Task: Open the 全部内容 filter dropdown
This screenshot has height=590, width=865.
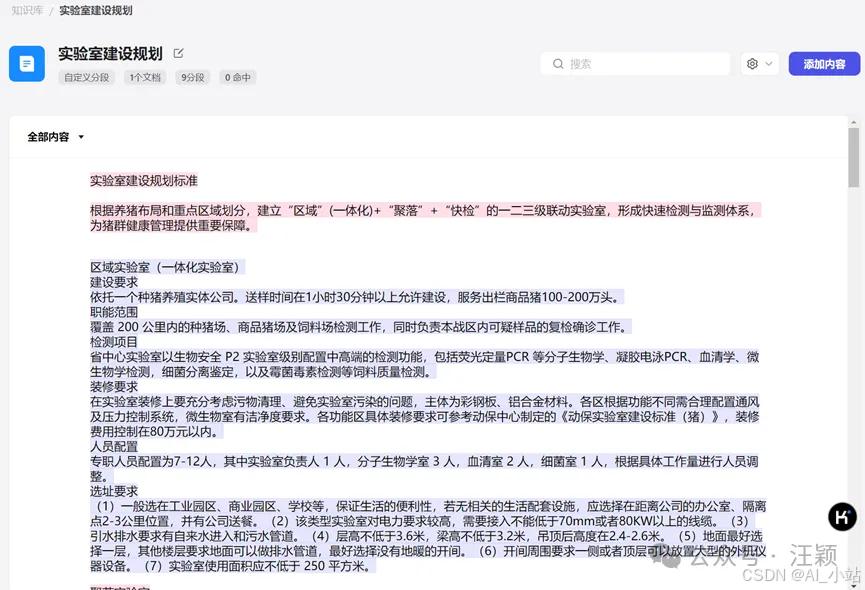Action: pos(56,137)
